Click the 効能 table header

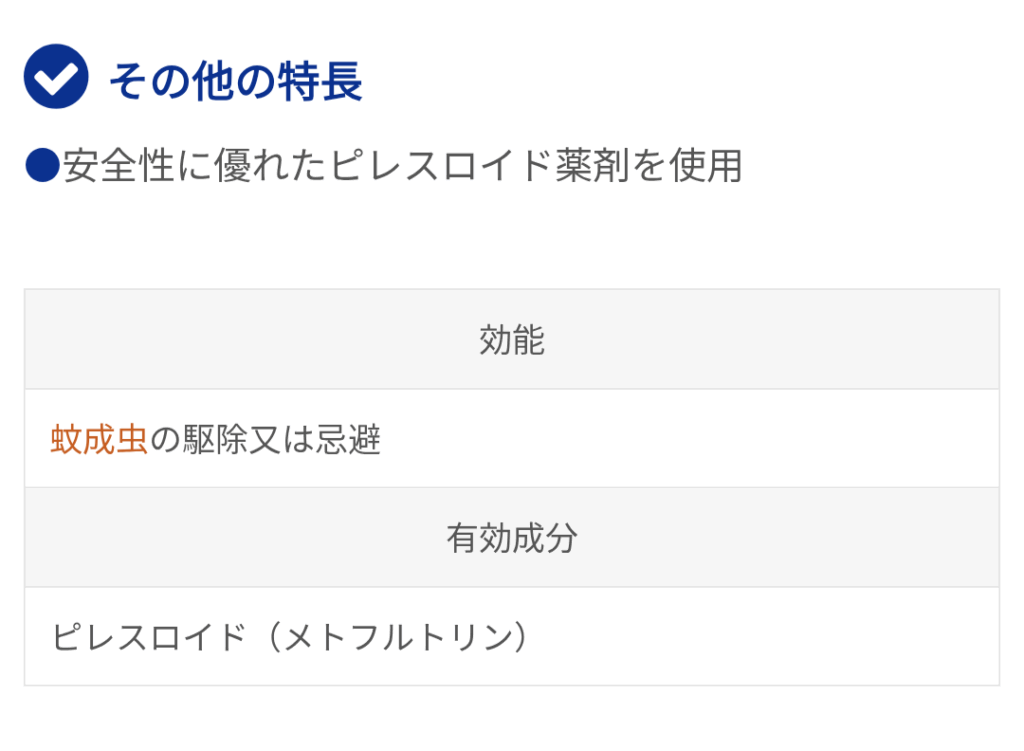point(512,340)
